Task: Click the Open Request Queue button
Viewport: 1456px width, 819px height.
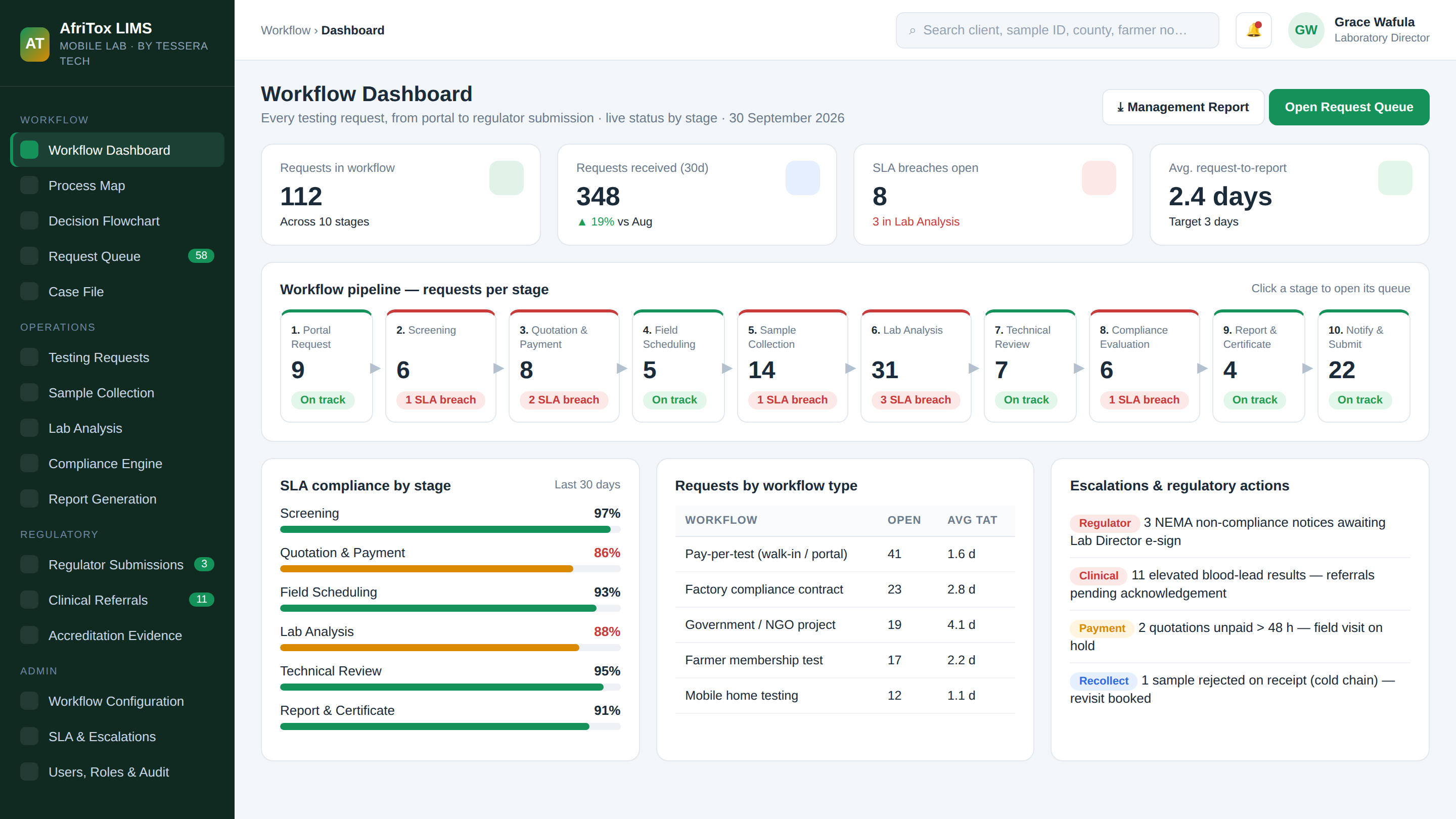Action: (x=1349, y=107)
